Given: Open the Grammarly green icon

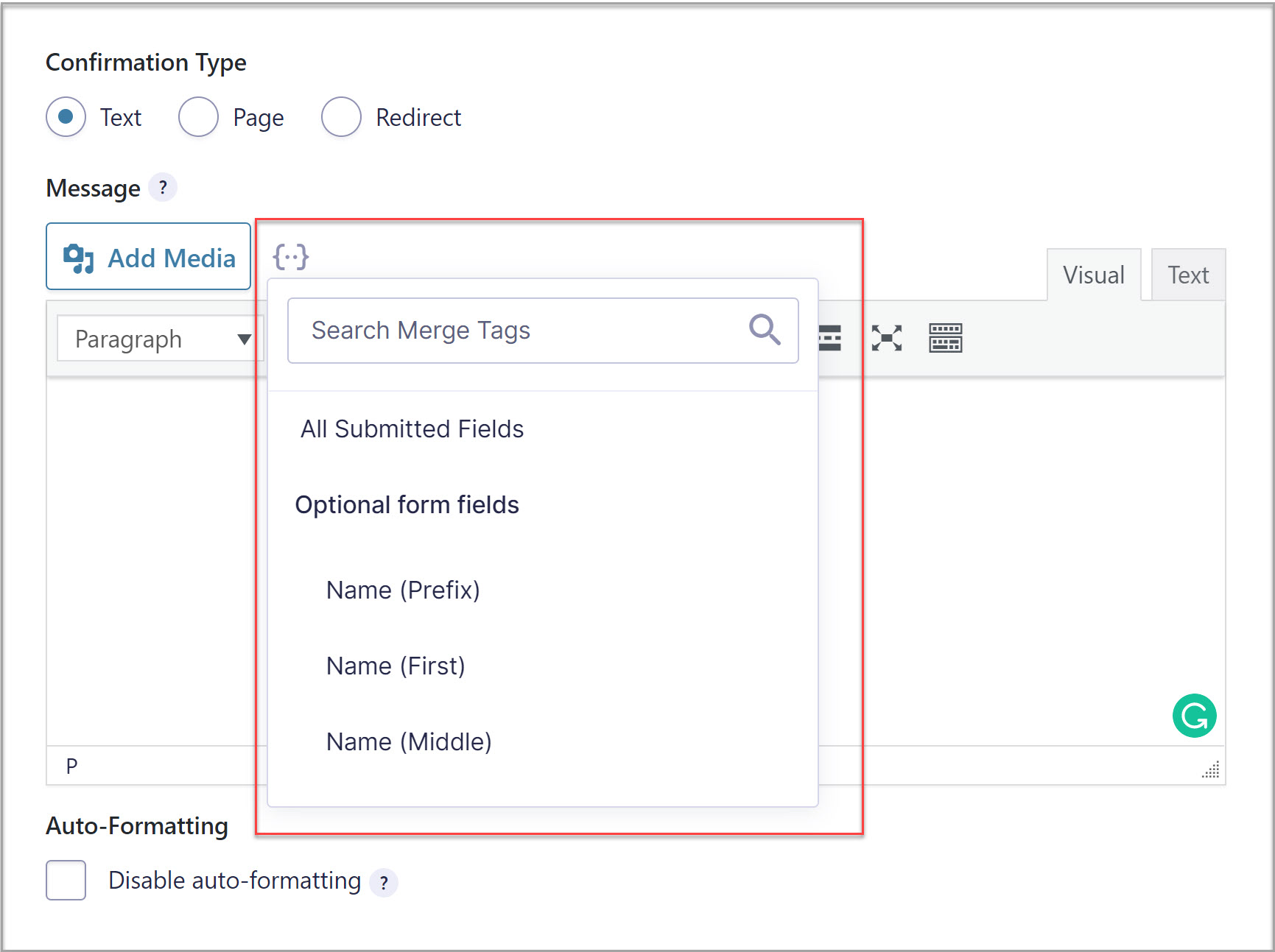Looking at the screenshot, I should [1194, 716].
